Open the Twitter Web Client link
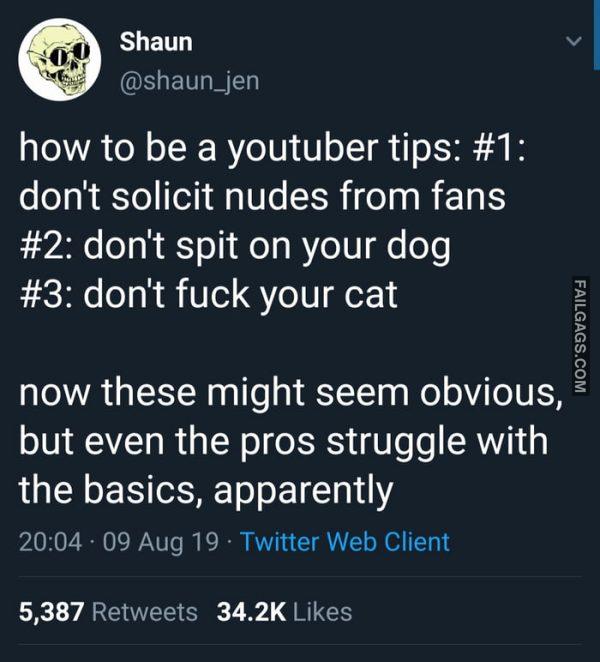600x662 pixels. pos(345,542)
